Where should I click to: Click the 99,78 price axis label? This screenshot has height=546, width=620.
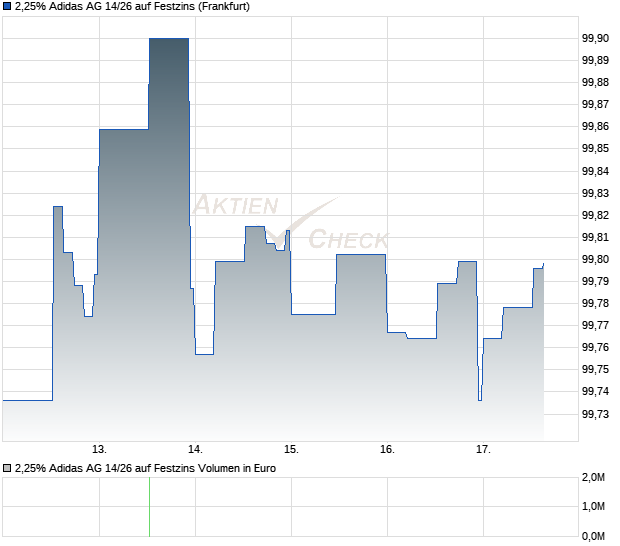click(x=595, y=303)
